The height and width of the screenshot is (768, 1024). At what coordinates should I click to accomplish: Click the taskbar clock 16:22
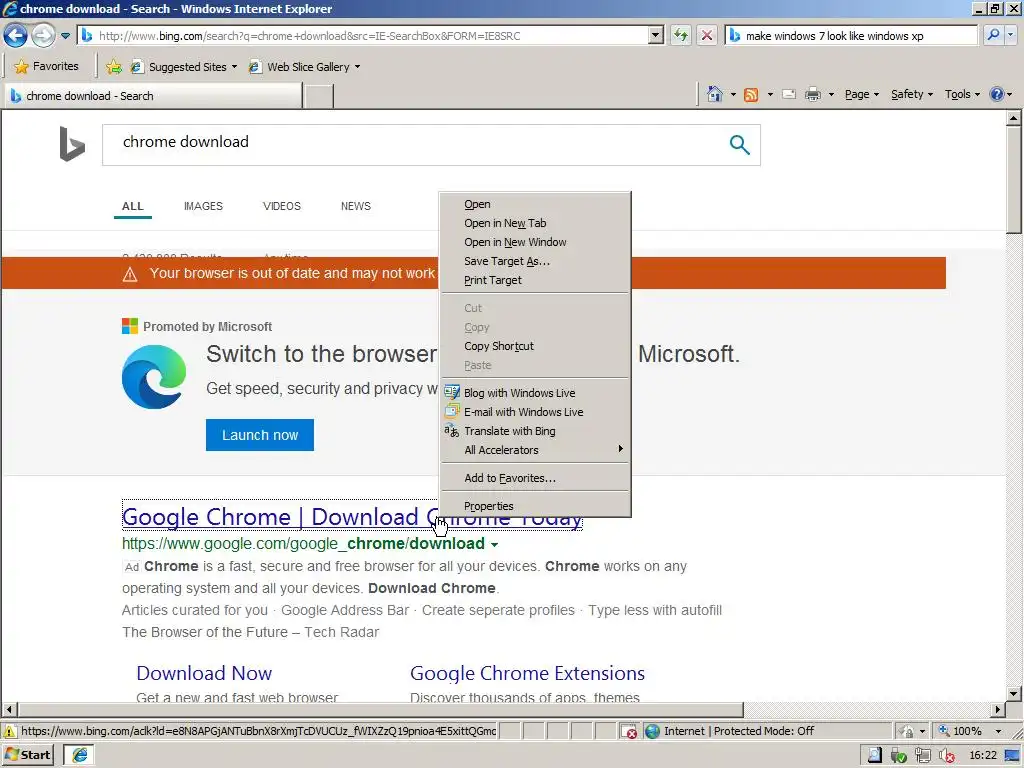tap(983, 756)
